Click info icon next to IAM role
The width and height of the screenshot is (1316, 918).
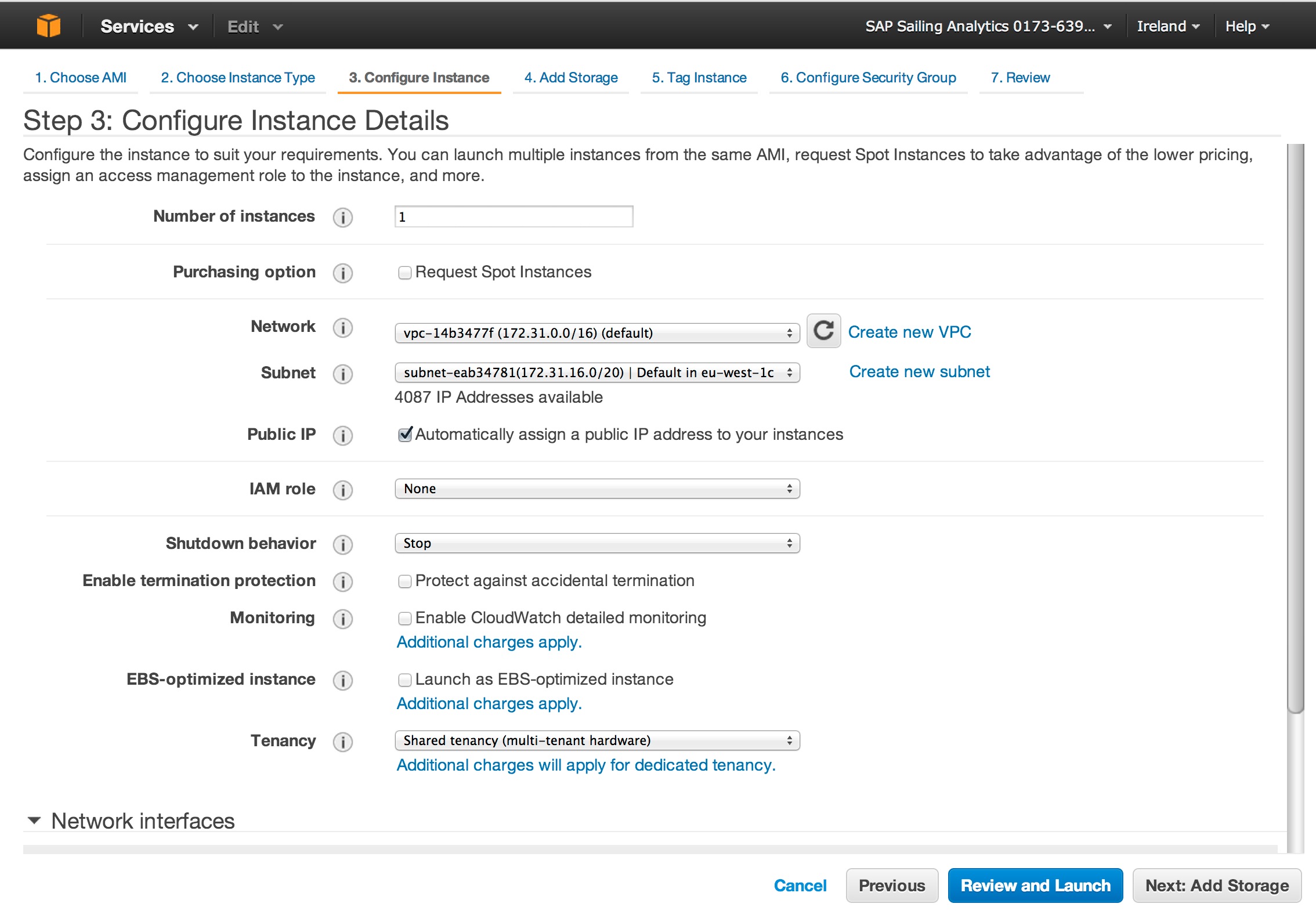[x=342, y=490]
